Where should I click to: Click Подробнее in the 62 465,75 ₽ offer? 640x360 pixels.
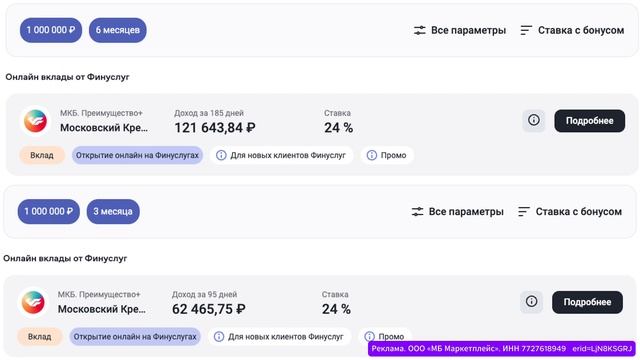587,302
